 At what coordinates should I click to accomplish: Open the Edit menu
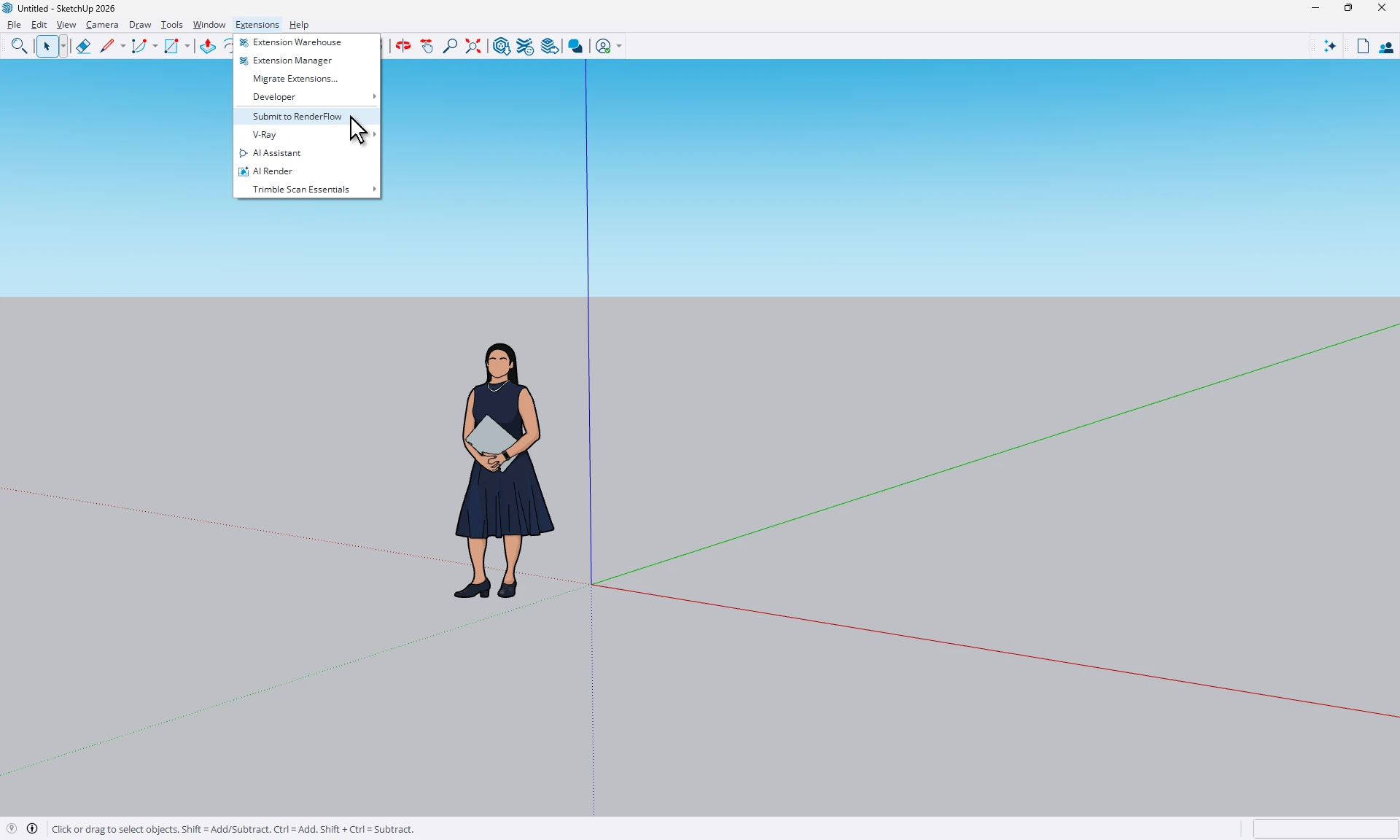(39, 25)
